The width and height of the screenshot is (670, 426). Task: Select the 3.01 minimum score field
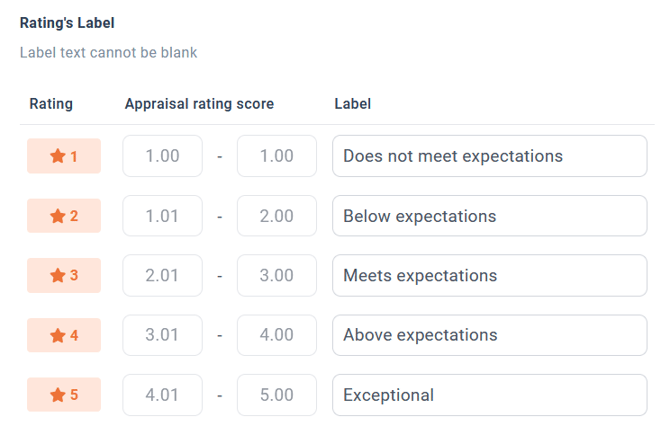click(162, 335)
